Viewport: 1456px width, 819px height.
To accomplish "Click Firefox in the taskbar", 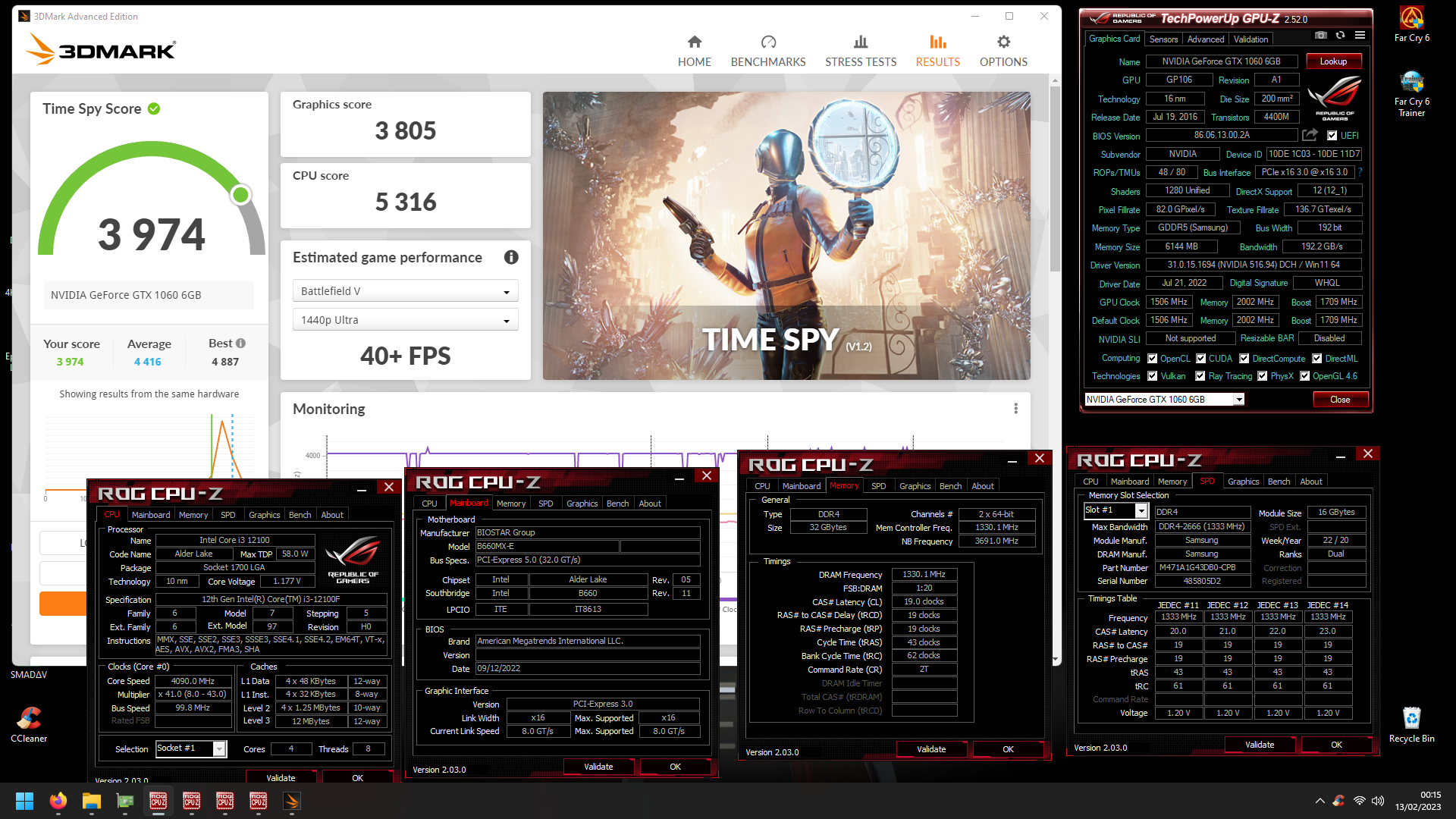I will (58, 801).
